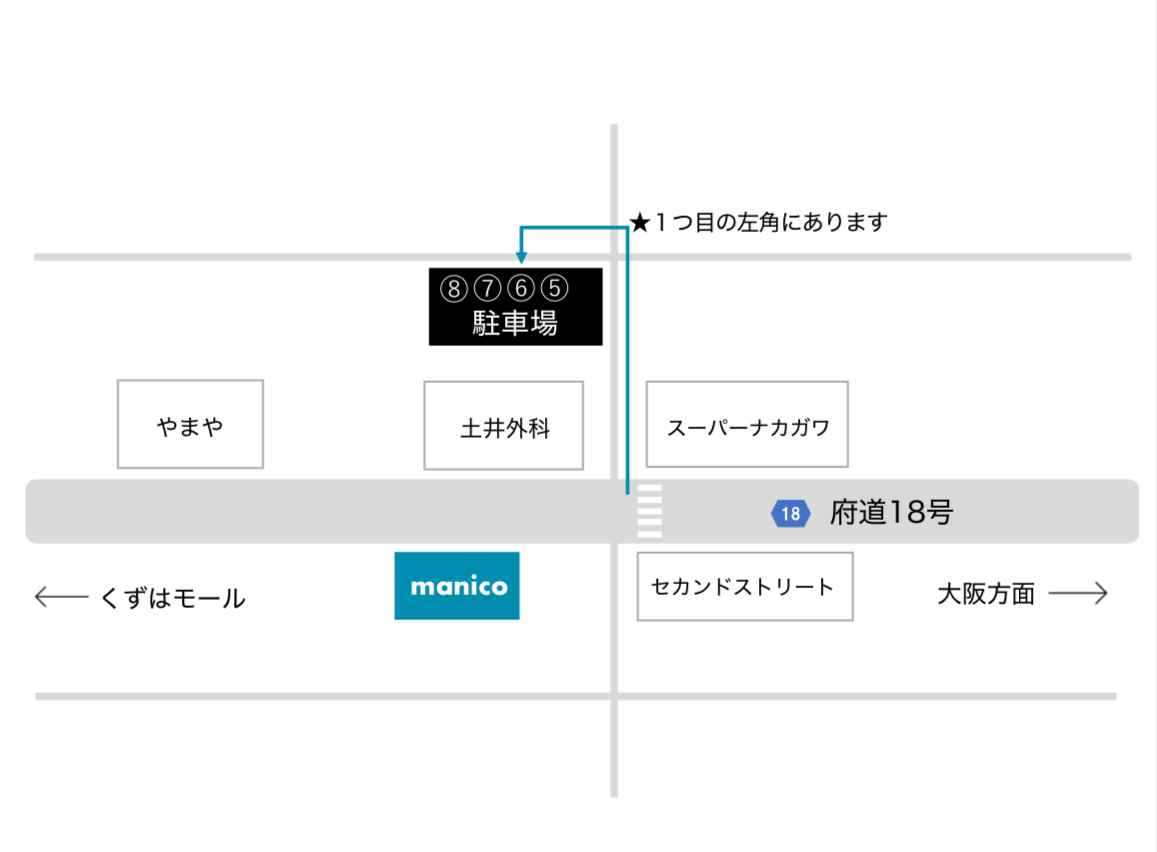Click the くずはモール direction text
This screenshot has width=1157, height=852.
173,598
